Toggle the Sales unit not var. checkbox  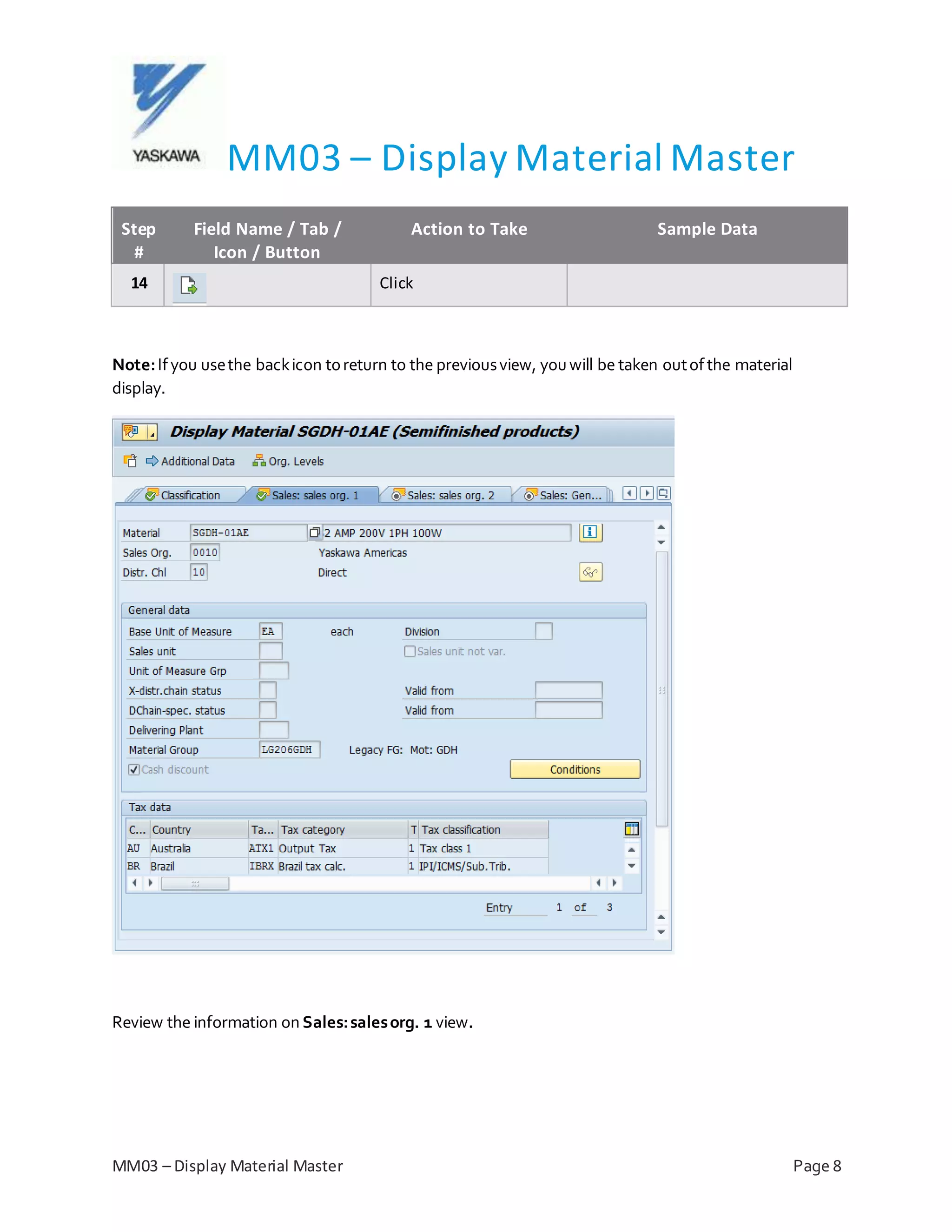[x=410, y=651]
